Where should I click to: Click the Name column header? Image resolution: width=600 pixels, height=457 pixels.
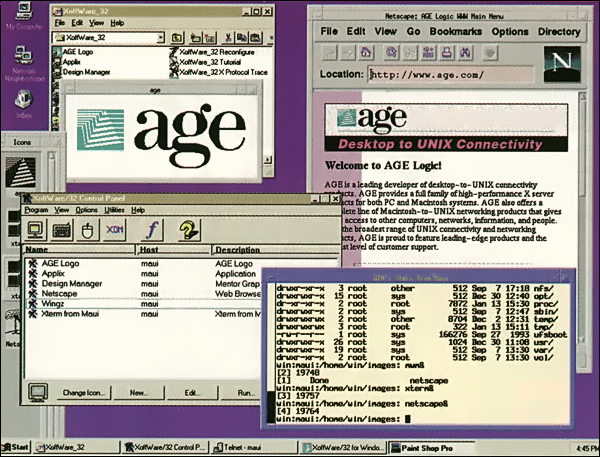pyautogui.click(x=79, y=250)
